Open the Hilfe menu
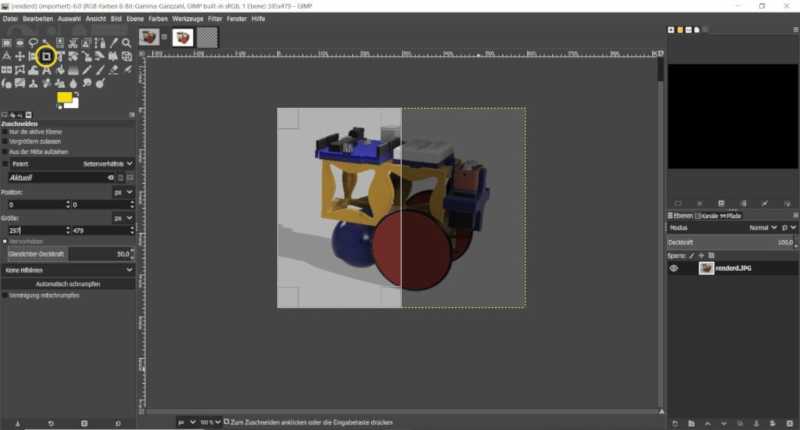This screenshot has height=430, width=800. 258,19
